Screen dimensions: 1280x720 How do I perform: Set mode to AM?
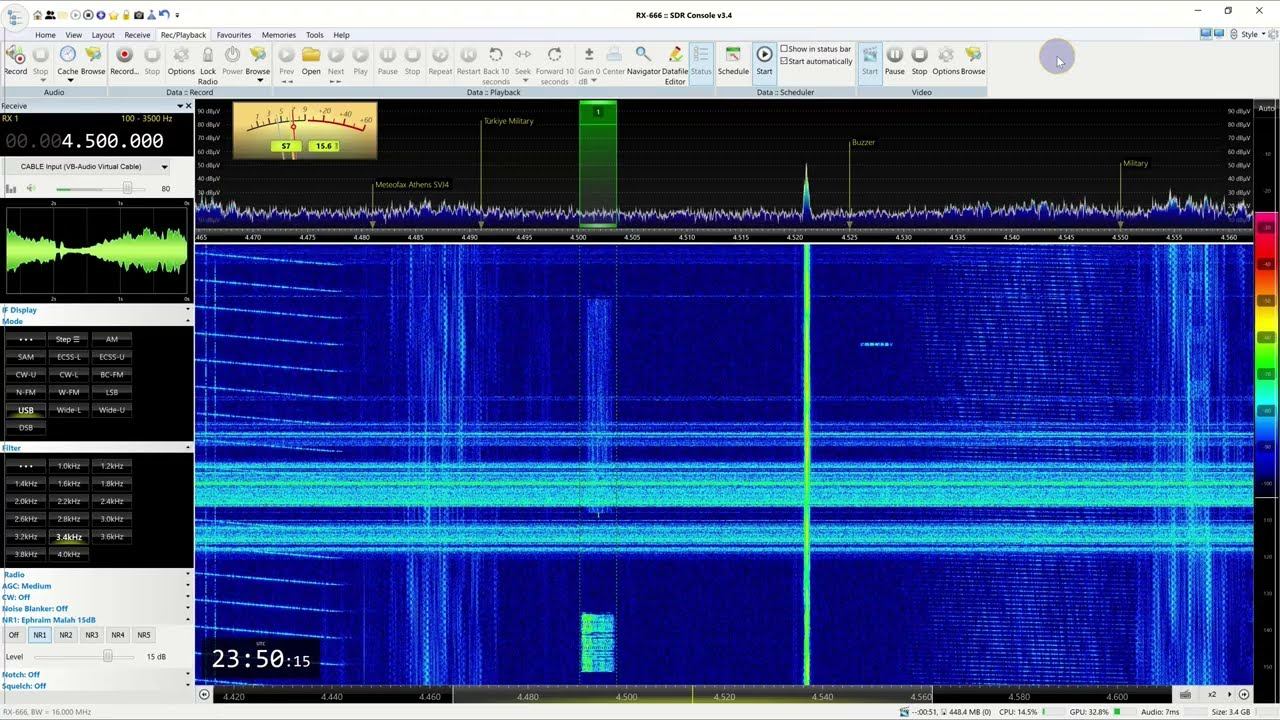pos(112,339)
